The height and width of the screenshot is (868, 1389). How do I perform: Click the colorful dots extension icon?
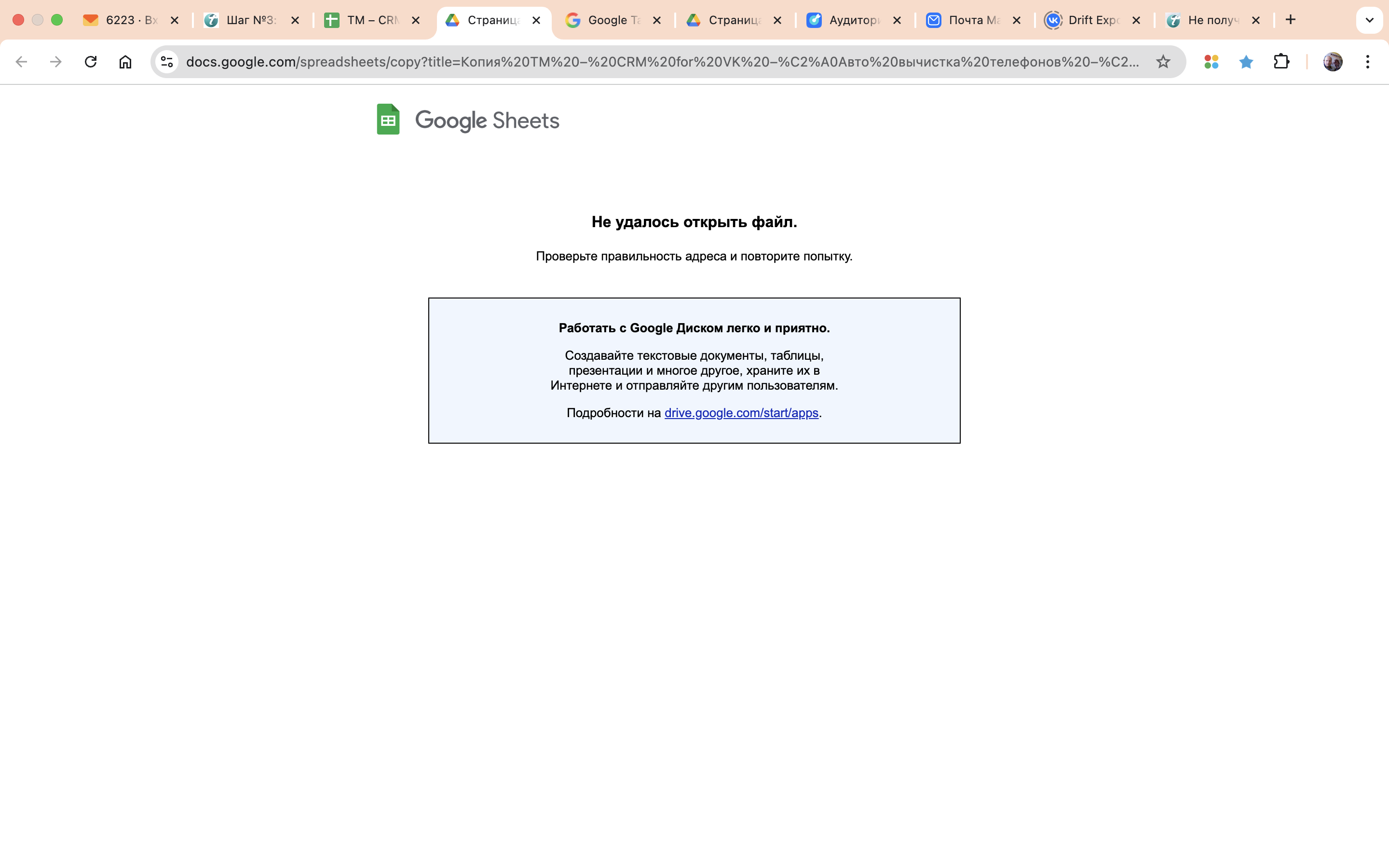coord(1211,61)
